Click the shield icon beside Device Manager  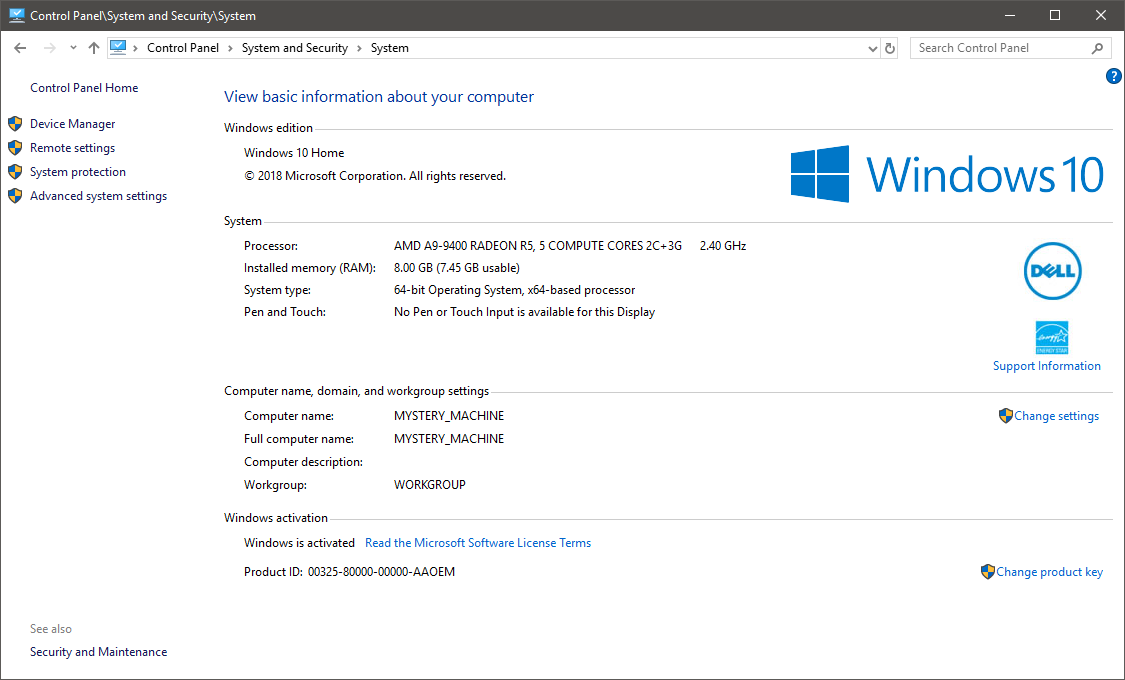point(15,123)
